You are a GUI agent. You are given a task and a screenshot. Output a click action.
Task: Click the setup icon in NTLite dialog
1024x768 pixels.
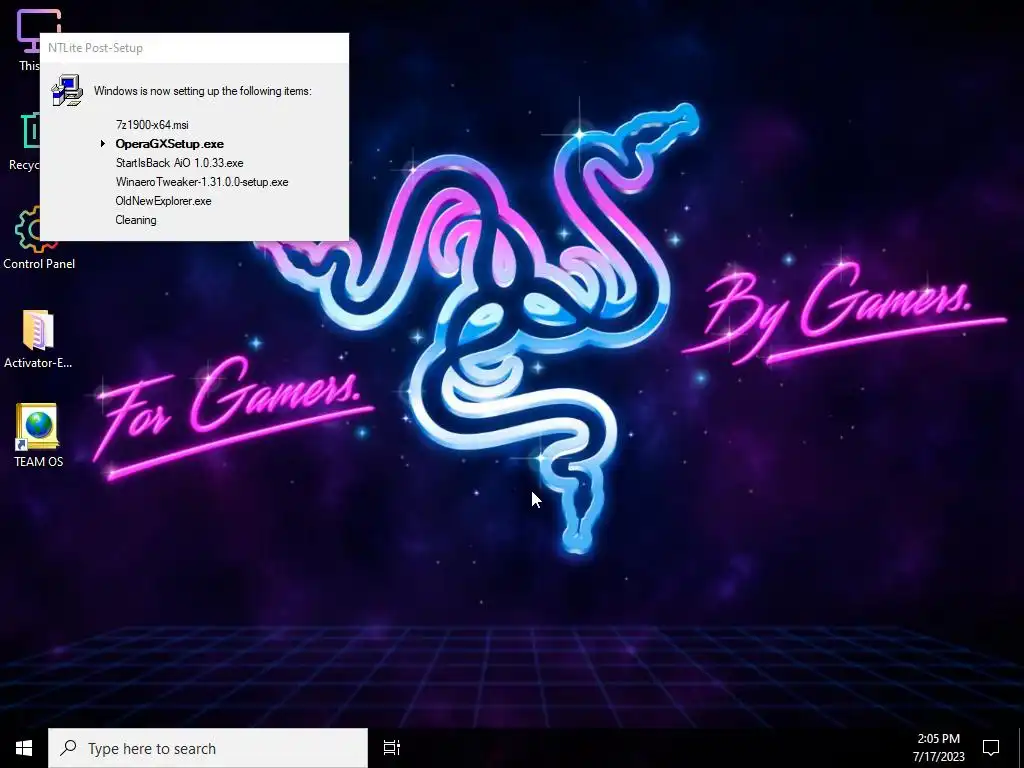(67, 90)
